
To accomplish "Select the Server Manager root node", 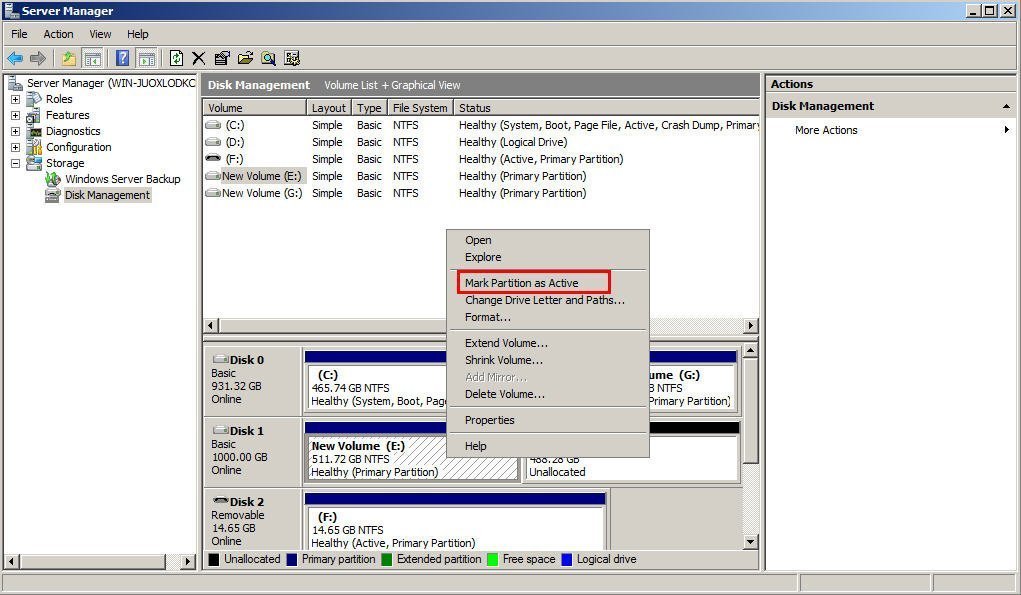I will coord(111,83).
